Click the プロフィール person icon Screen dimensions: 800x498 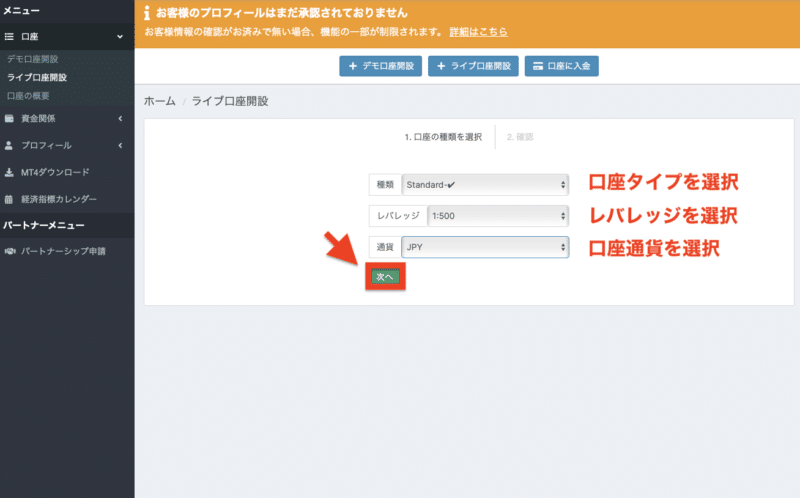[9, 145]
